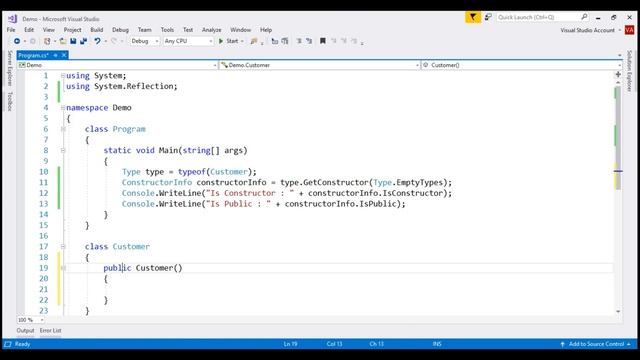Viewport: 640px width, 360px height.
Task: Click the scrollbar down arrow in editor
Action: click(618, 311)
